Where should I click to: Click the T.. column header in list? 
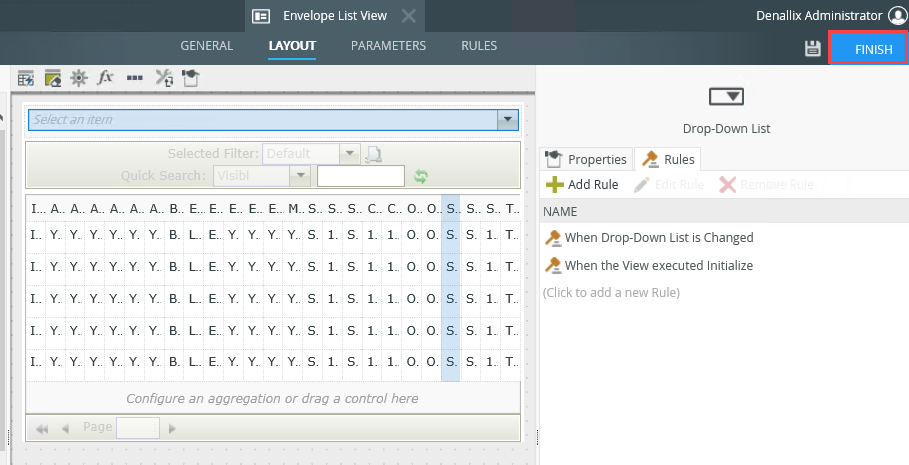click(511, 209)
